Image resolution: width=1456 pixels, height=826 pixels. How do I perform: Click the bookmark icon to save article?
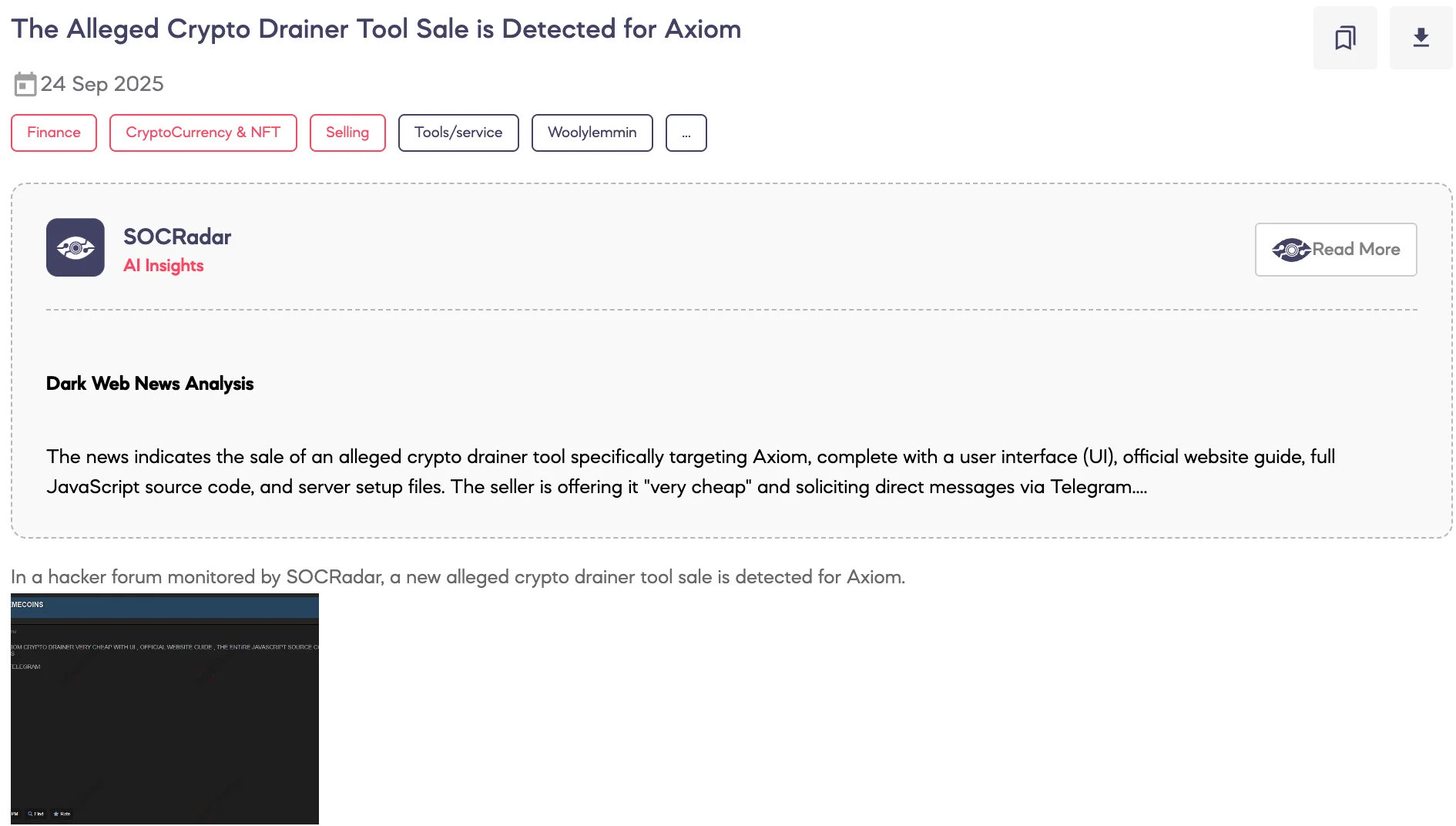click(x=1345, y=38)
